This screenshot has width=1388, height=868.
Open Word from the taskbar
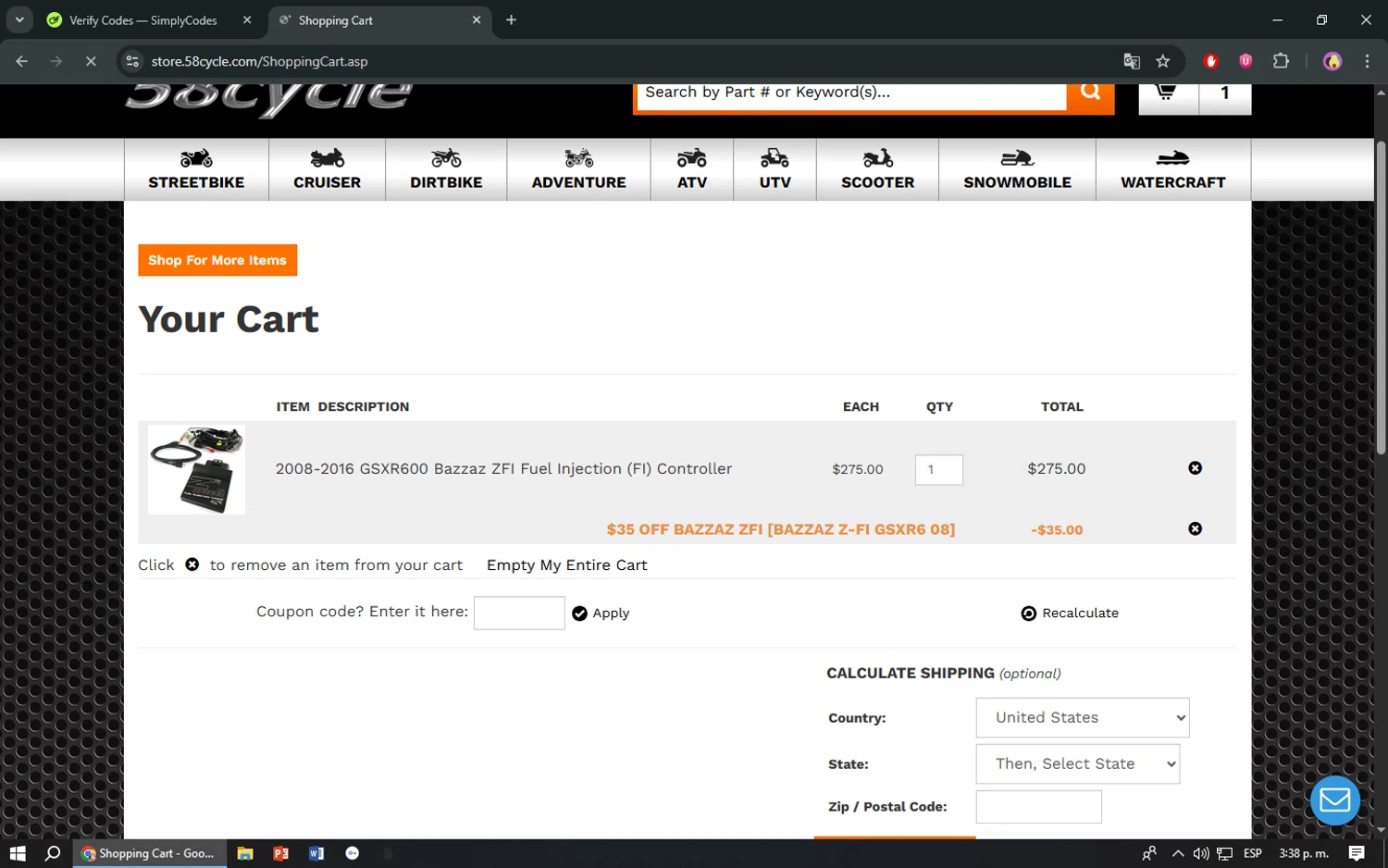(x=316, y=853)
